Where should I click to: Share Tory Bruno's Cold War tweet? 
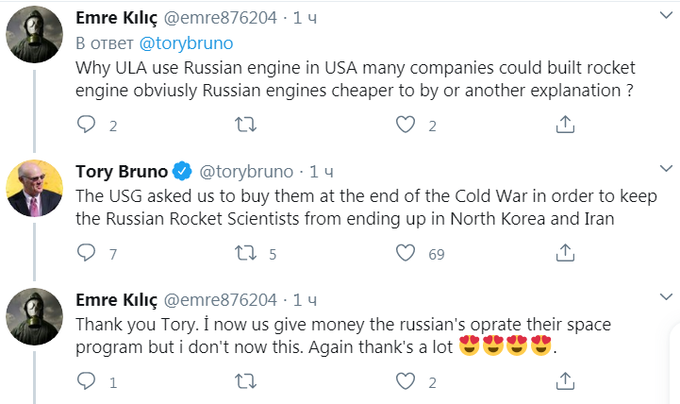(564, 254)
